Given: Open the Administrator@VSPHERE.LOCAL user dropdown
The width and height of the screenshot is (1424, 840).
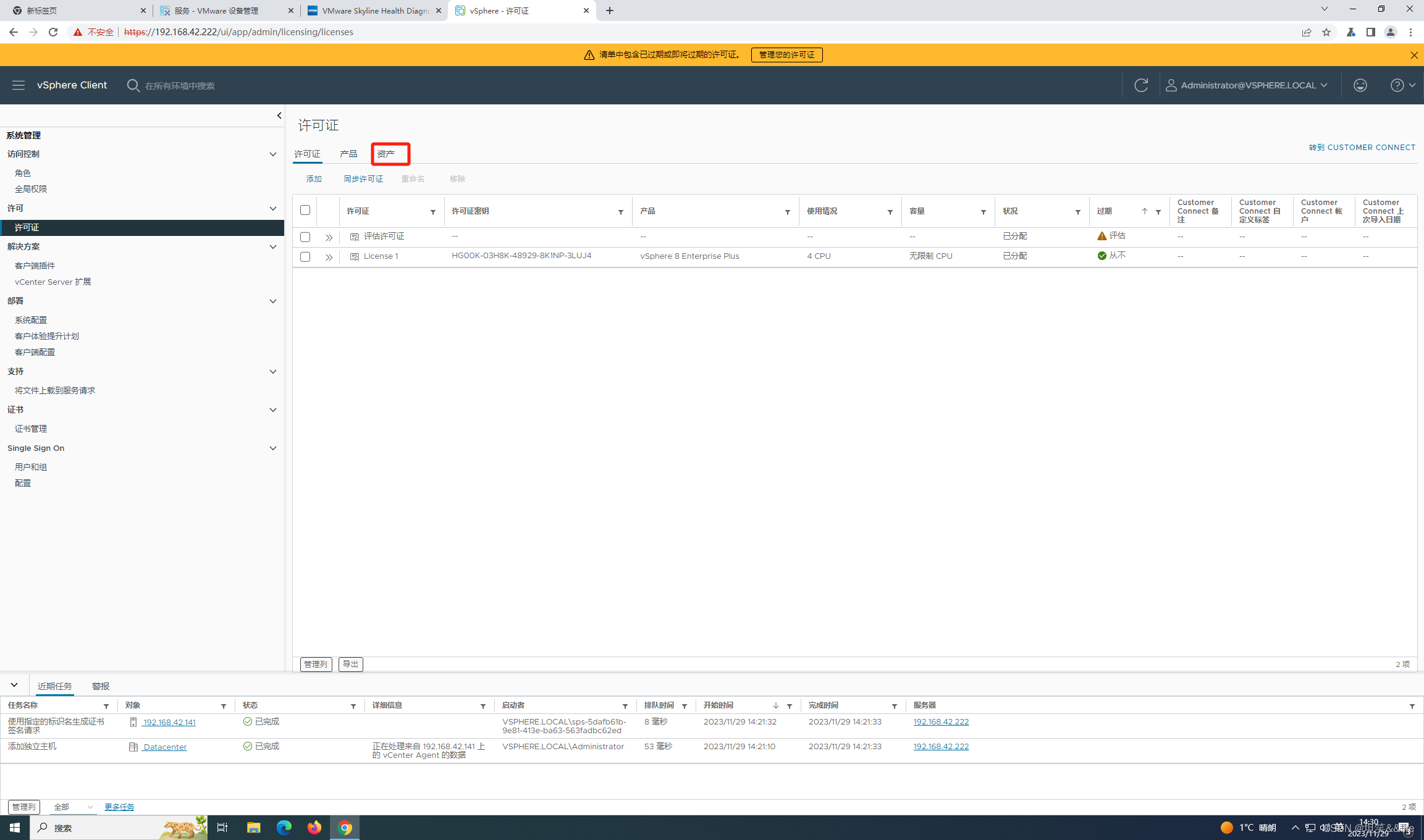Looking at the screenshot, I should (1247, 85).
